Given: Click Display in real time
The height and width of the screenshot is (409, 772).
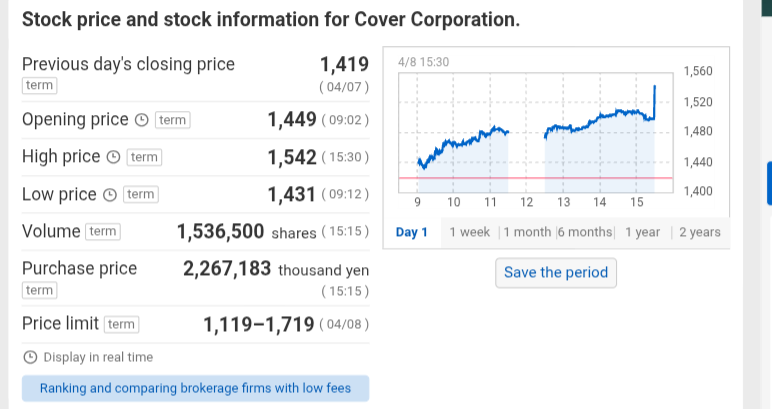Looking at the screenshot, I should (98, 357).
